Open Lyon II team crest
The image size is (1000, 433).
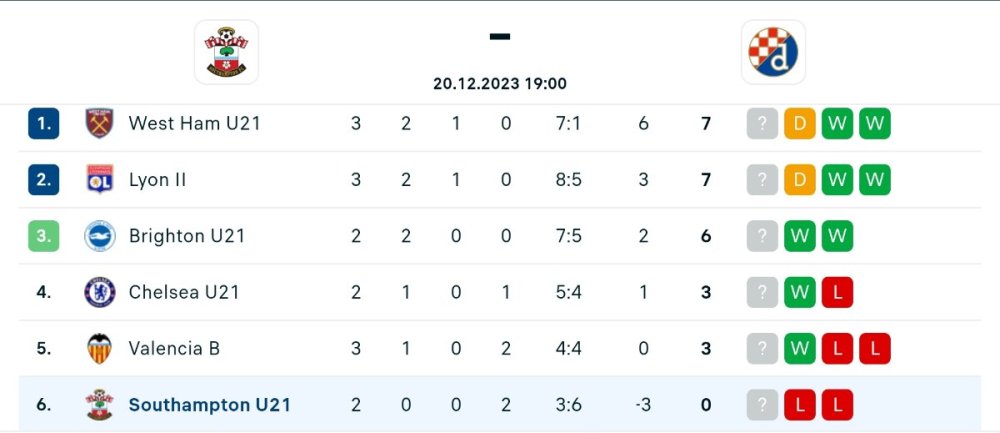click(x=100, y=180)
